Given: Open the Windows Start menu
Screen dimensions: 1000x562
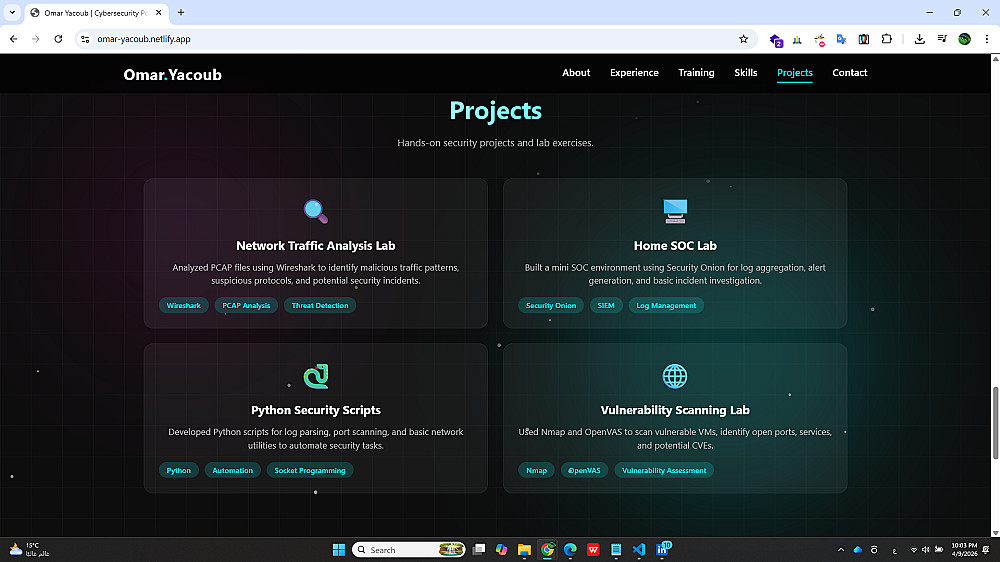Looking at the screenshot, I should 339,550.
